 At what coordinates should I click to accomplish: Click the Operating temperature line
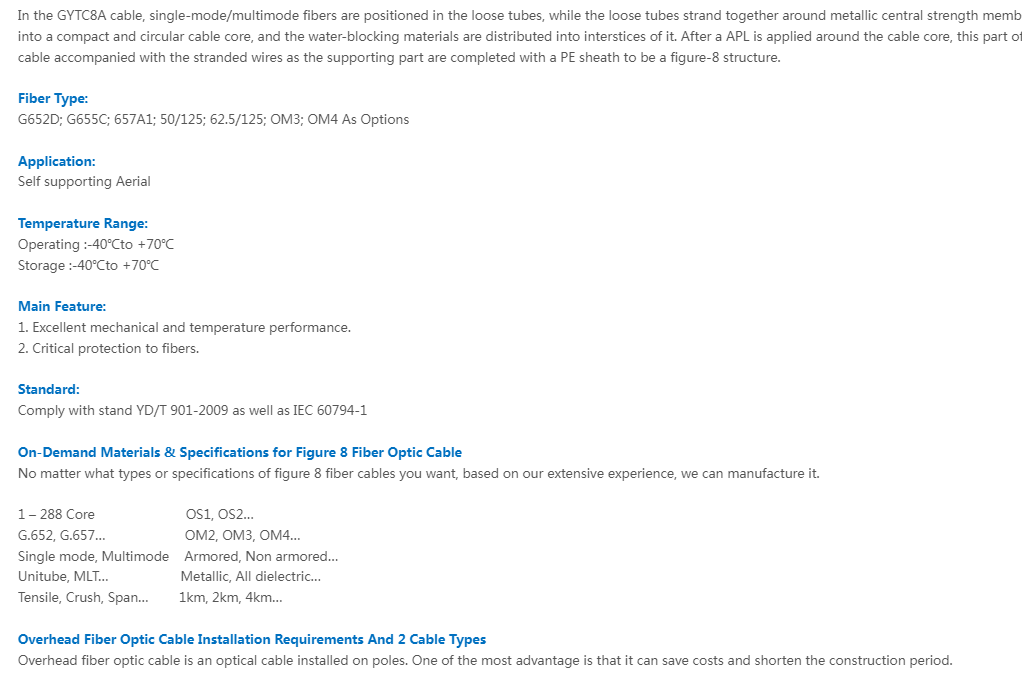tap(96, 244)
